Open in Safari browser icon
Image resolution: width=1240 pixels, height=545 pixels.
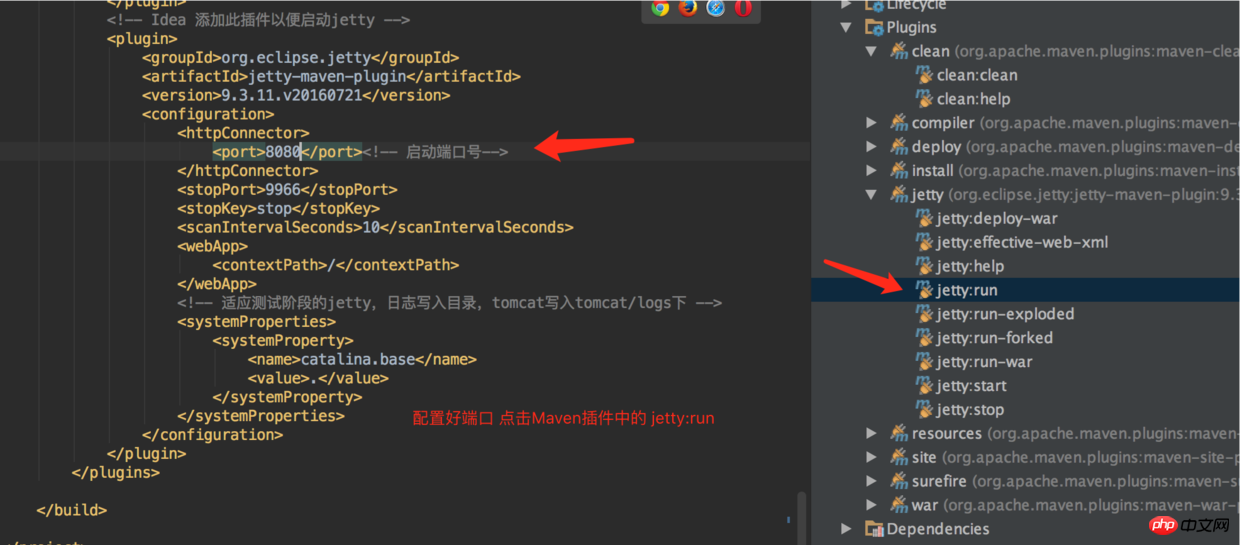[716, 8]
